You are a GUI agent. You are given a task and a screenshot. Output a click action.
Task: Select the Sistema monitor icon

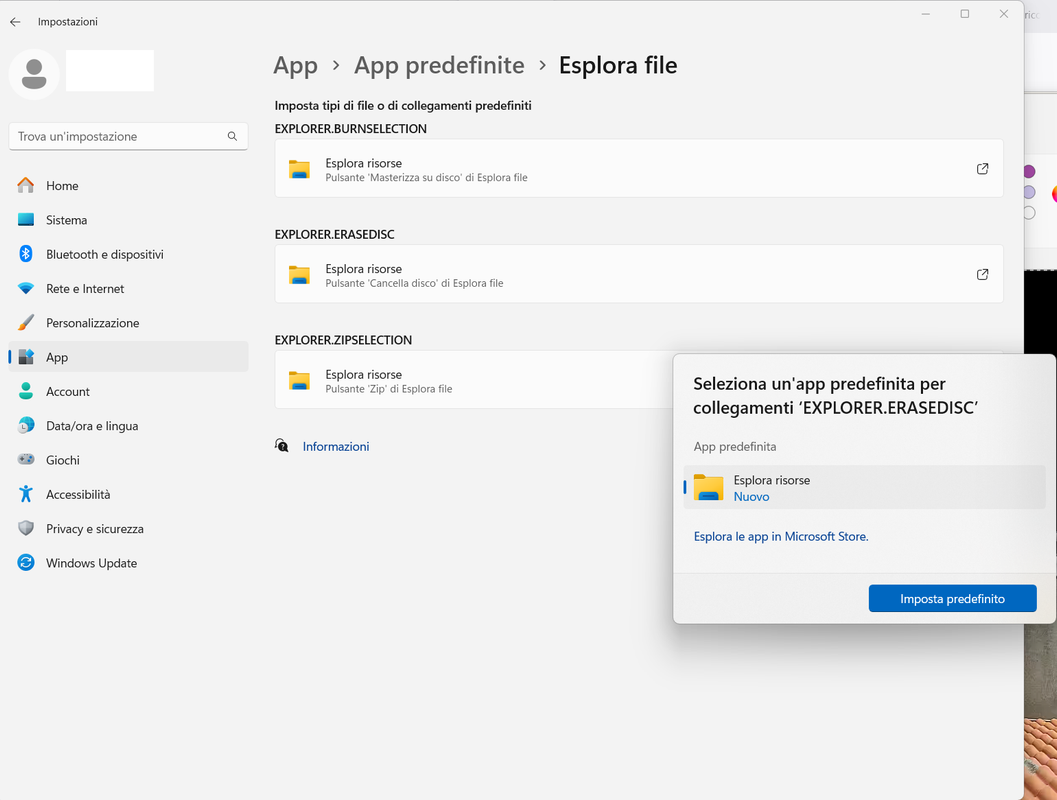coord(26,220)
